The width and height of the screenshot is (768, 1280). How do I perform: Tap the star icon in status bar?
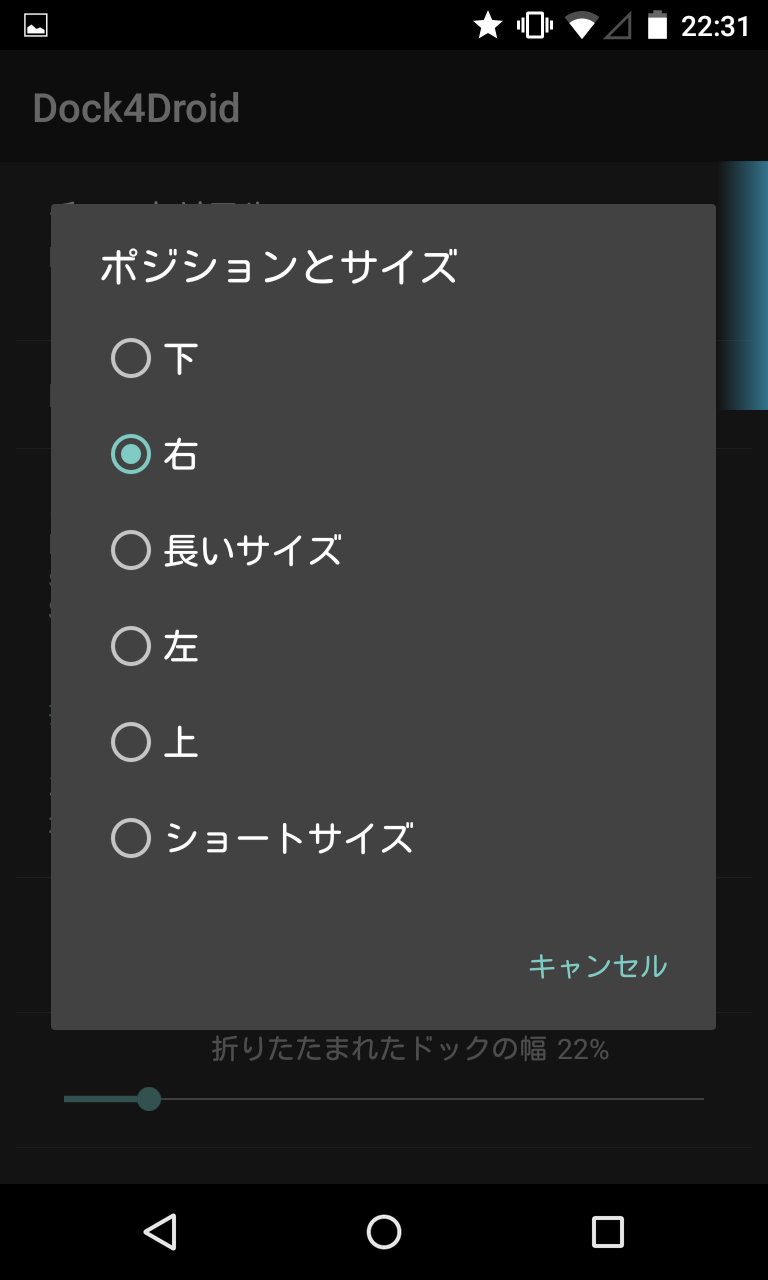point(487,26)
